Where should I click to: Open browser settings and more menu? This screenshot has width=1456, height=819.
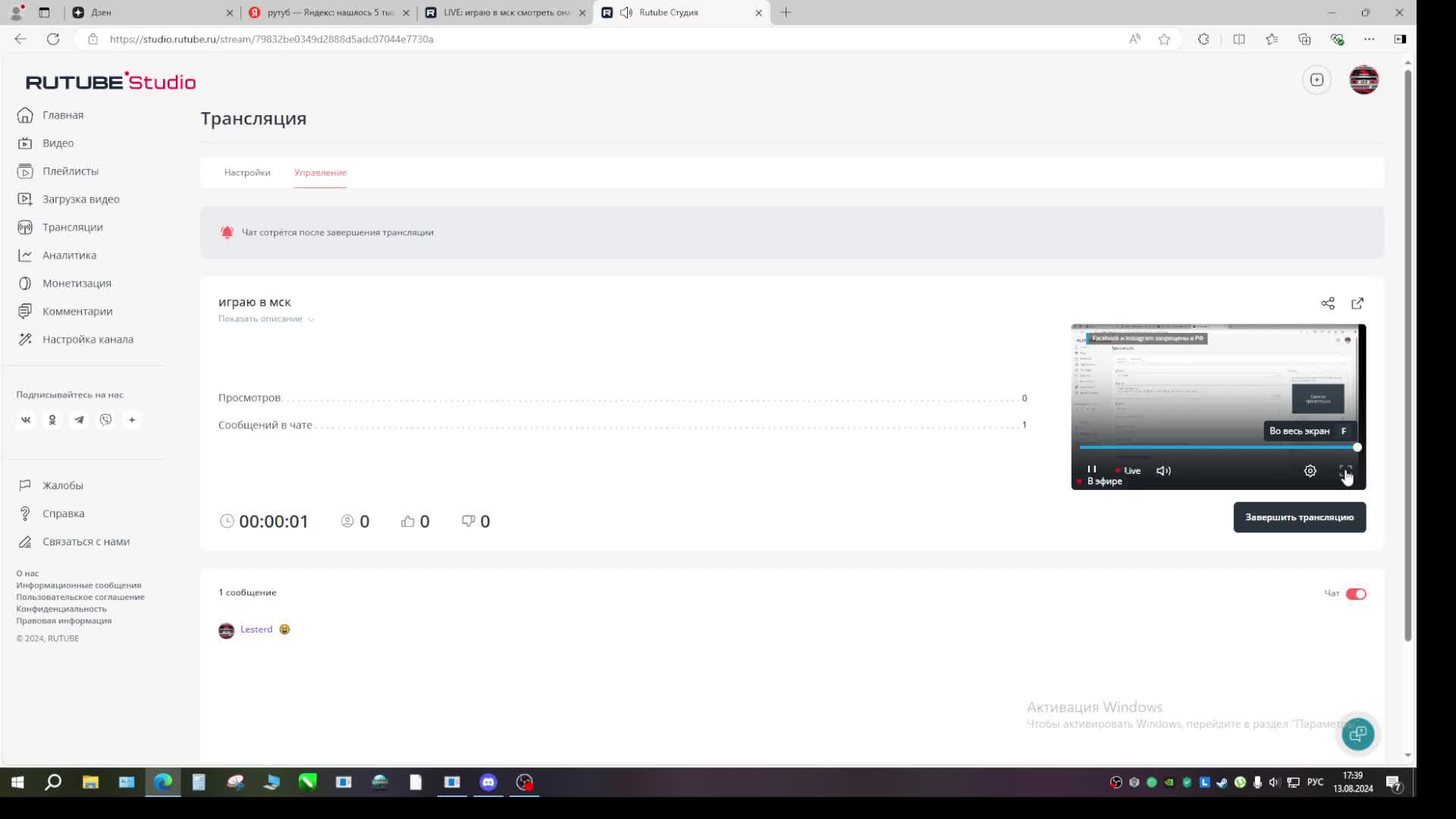[1369, 39]
